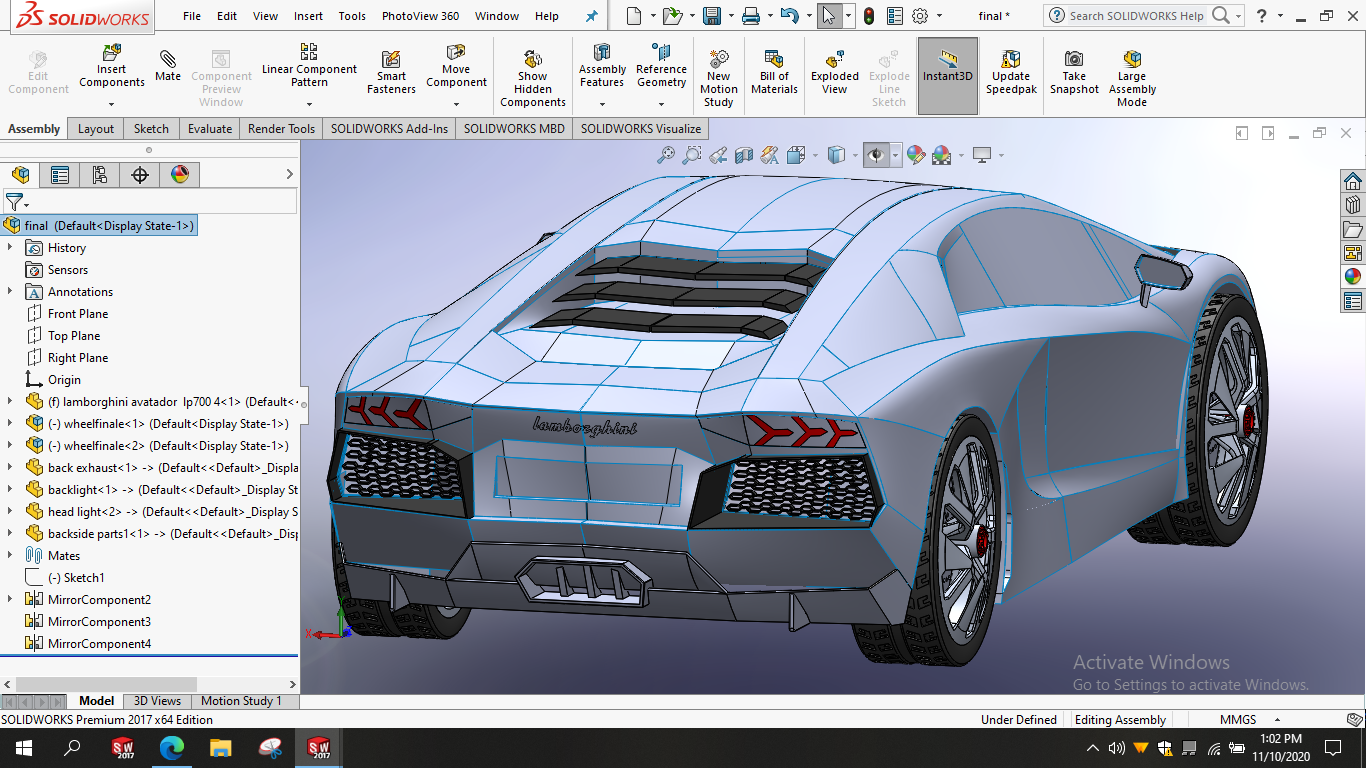
Task: Select Origin in feature tree
Action: point(64,379)
